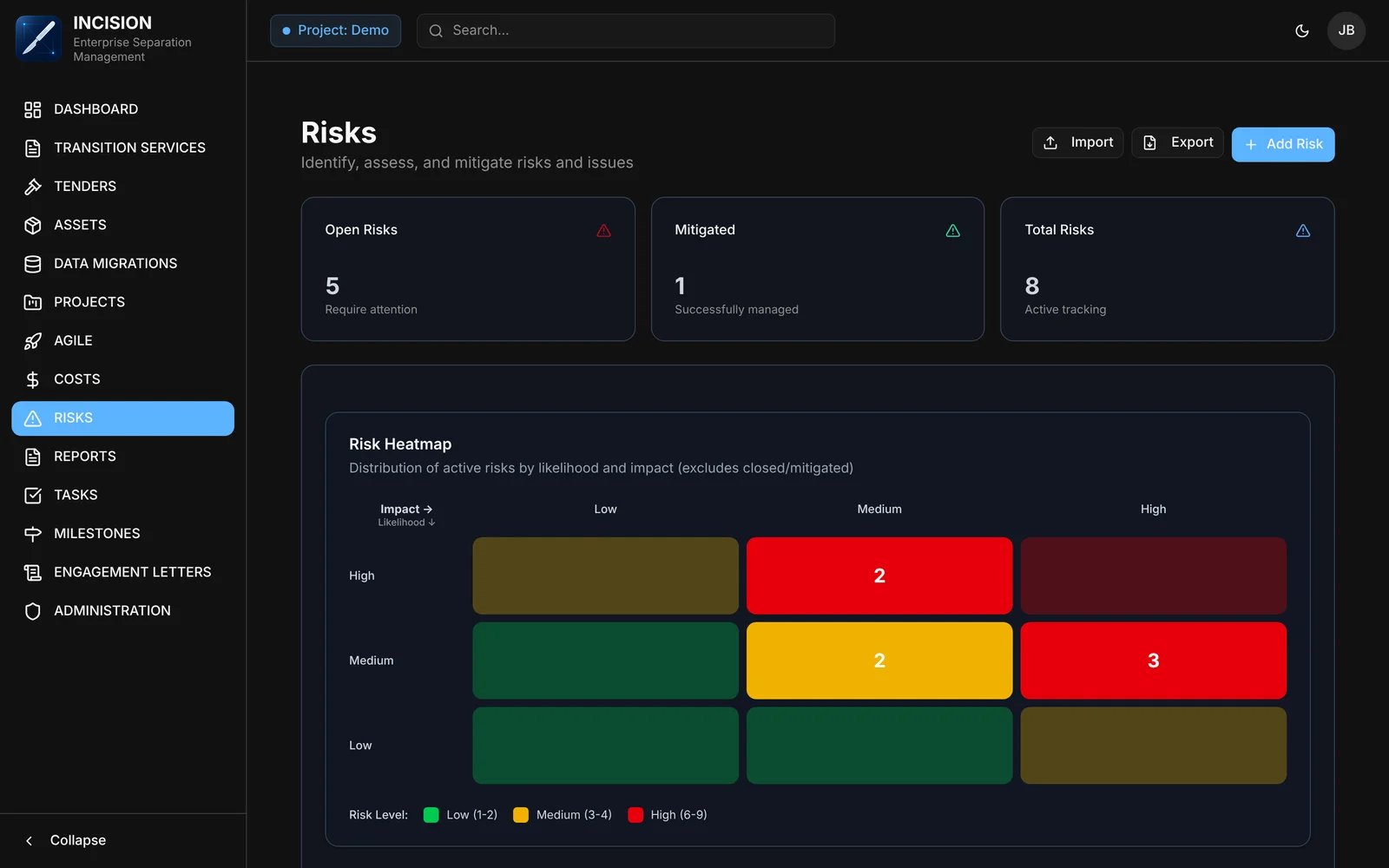Click the Impact axis header label

click(x=406, y=510)
